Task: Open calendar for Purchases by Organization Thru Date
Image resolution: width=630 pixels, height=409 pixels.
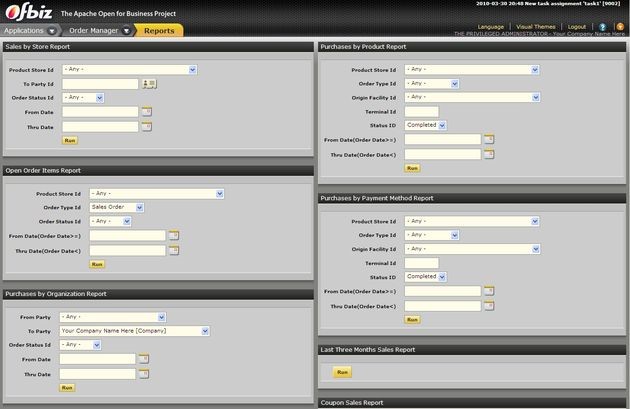Action: click(x=144, y=374)
